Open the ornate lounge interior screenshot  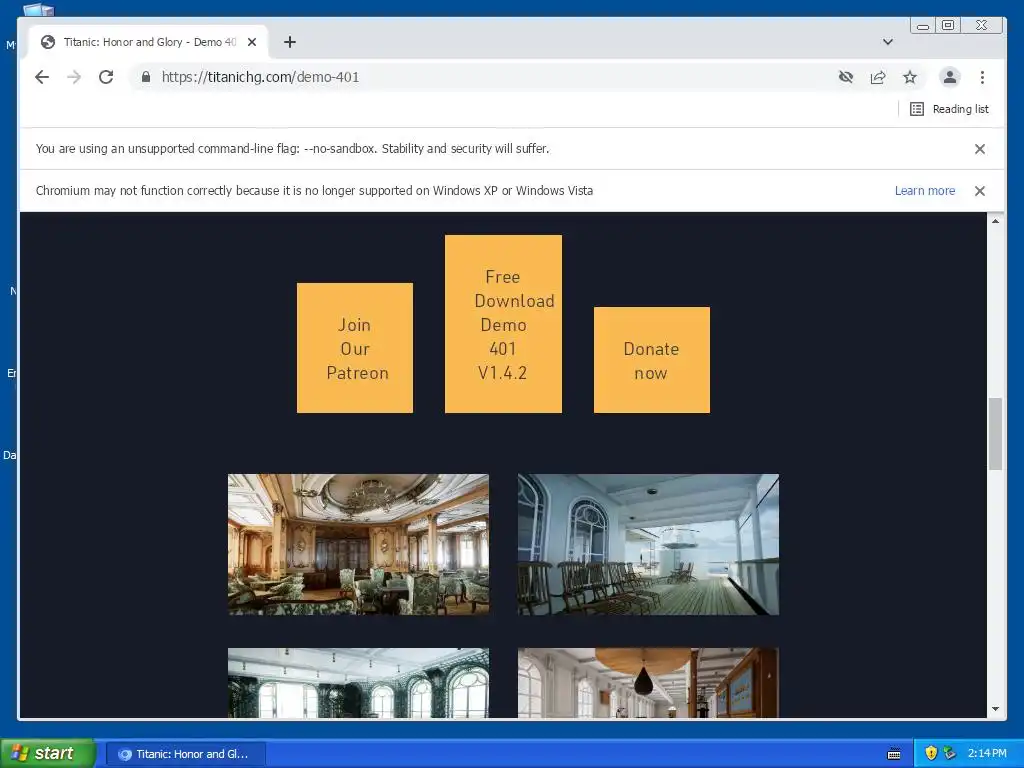[358, 544]
